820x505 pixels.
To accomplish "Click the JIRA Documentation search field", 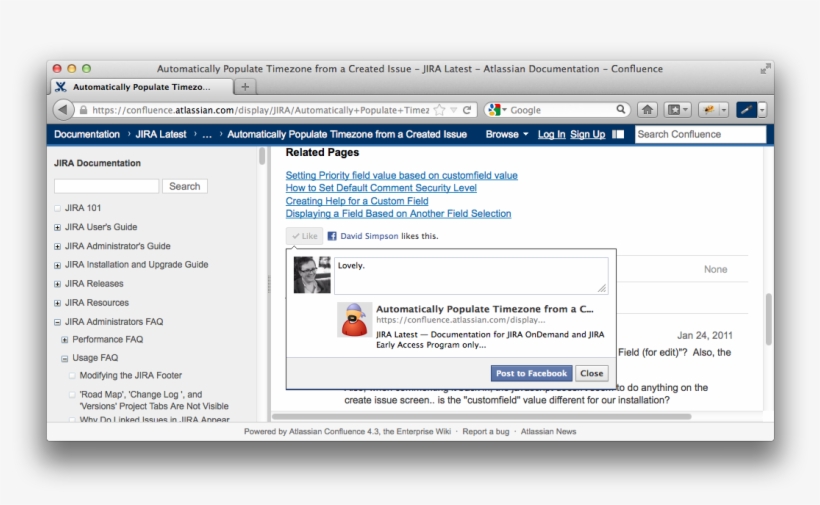I will pyautogui.click(x=106, y=186).
